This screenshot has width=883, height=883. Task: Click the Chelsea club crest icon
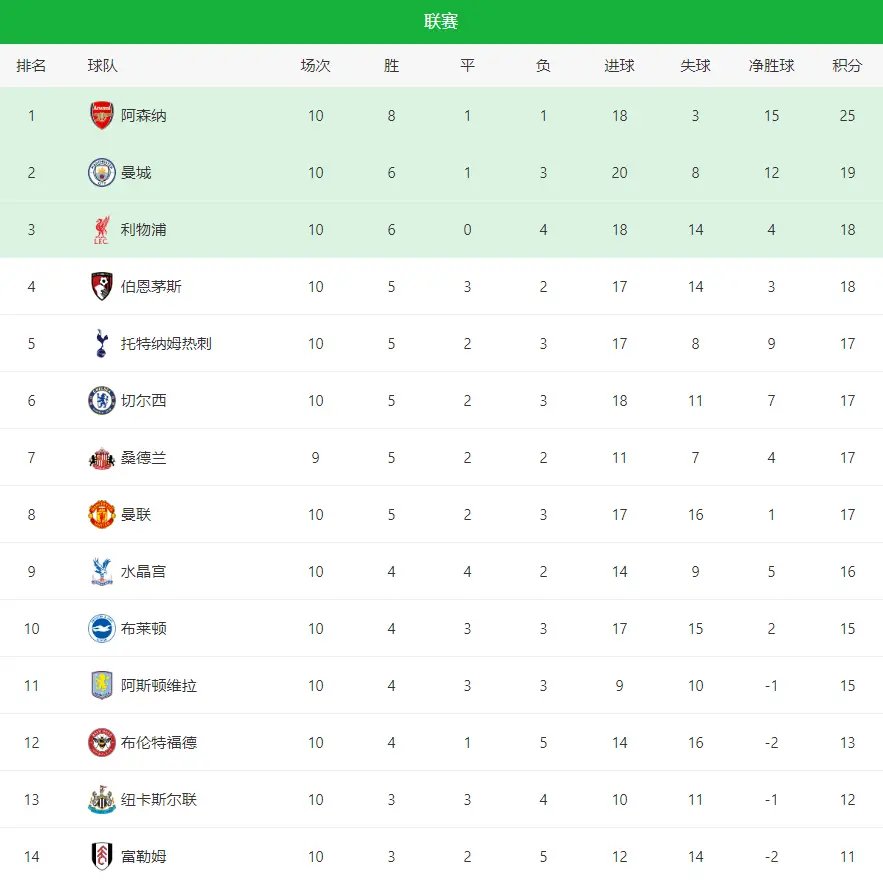[102, 401]
